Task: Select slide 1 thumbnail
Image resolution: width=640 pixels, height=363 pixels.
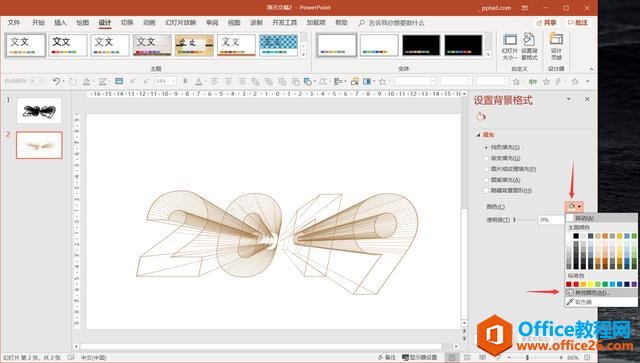Action: point(39,111)
